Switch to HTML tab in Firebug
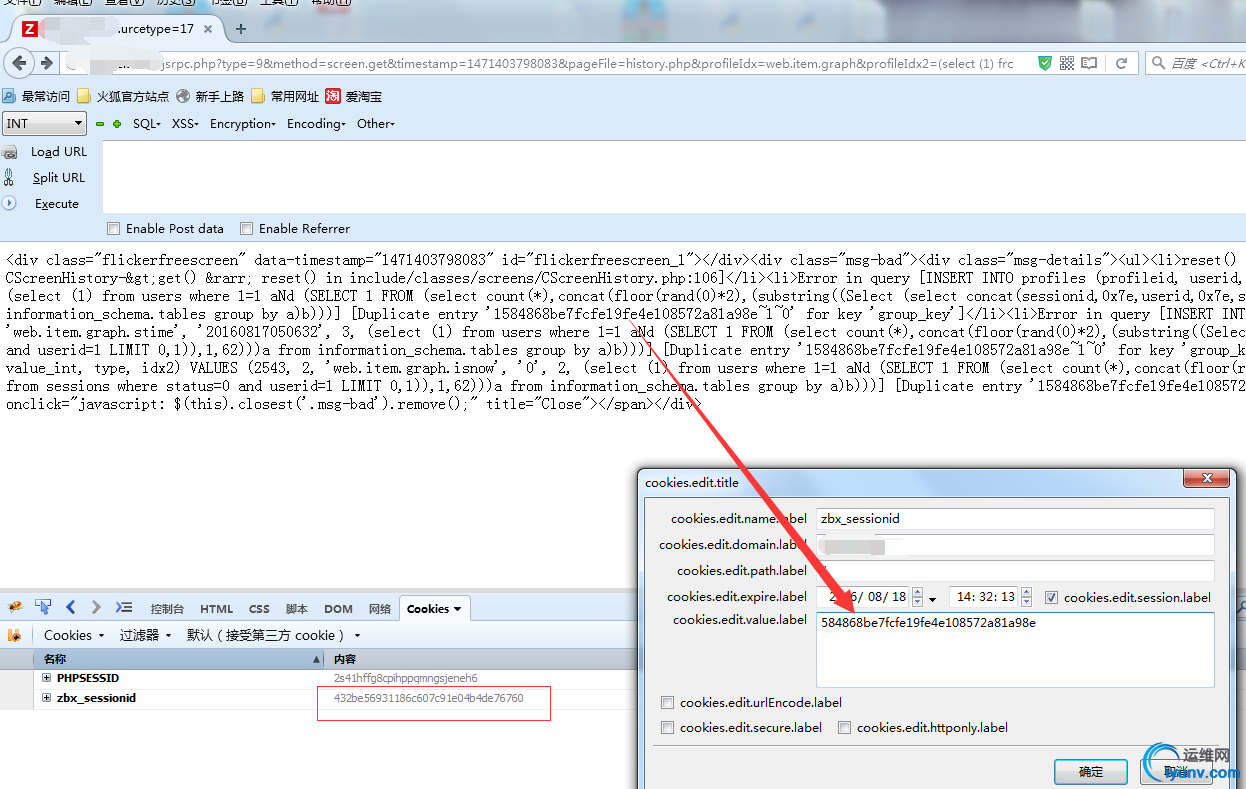Screen dimensions: 1246x789 216,608
